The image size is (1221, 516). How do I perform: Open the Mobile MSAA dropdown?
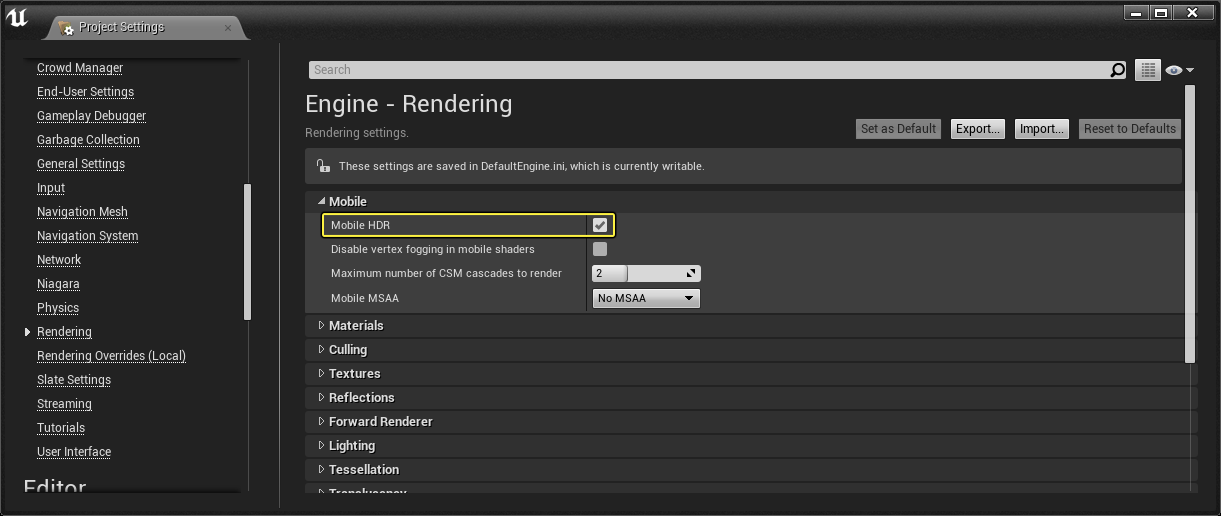[646, 298]
